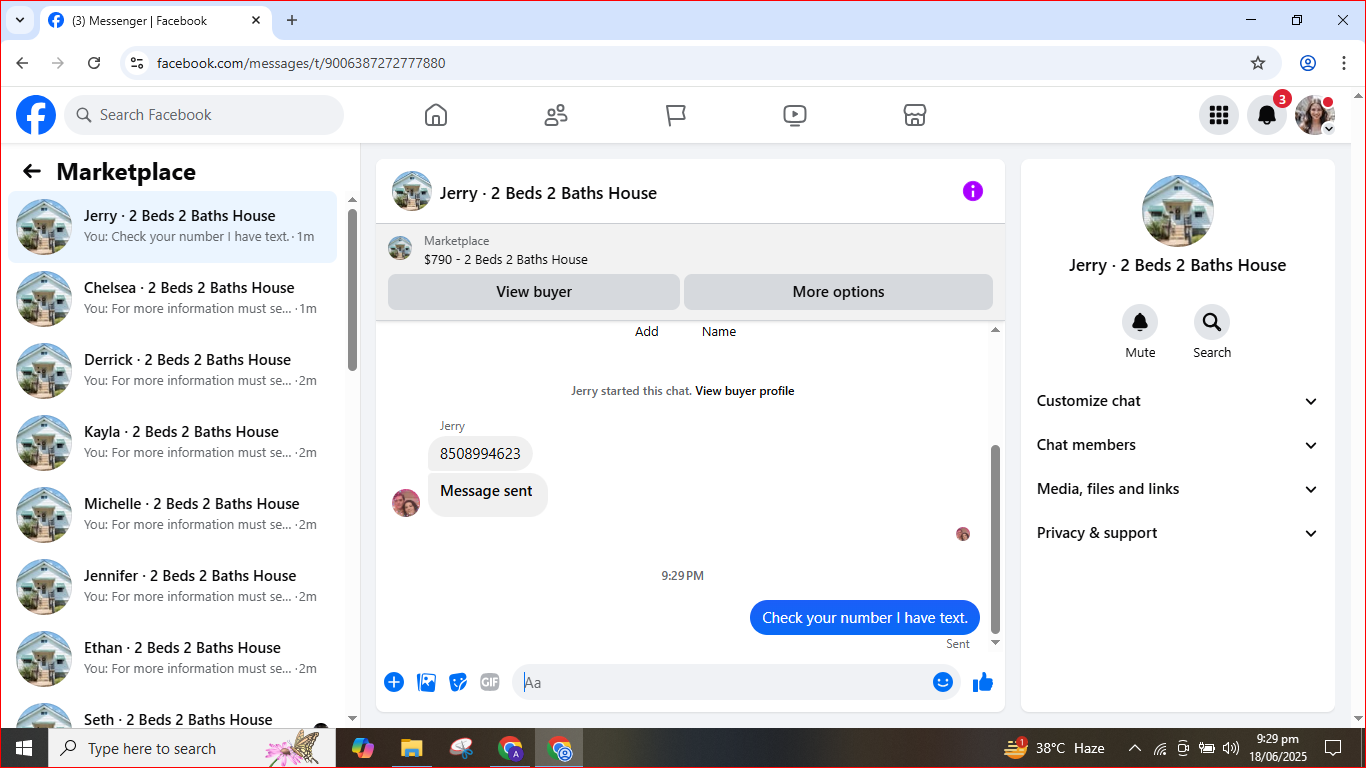Screen dimensions: 1366x768
Task: Click the back arrow next to Marketplace
Action: pos(32,171)
